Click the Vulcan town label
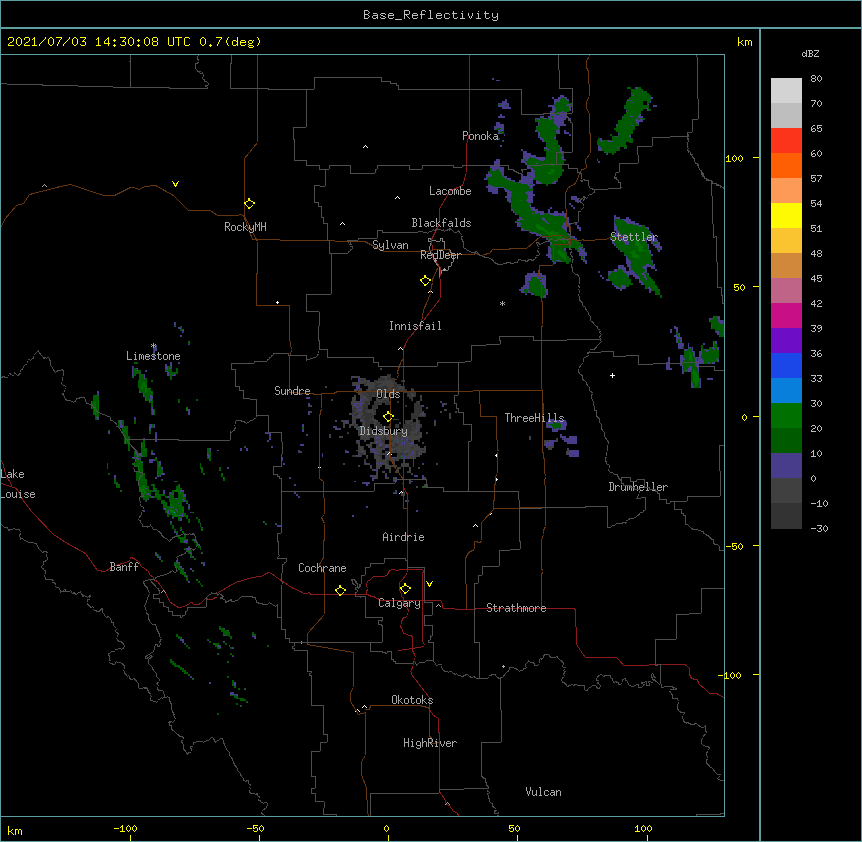Image resolution: width=862 pixels, height=842 pixels. [543, 792]
